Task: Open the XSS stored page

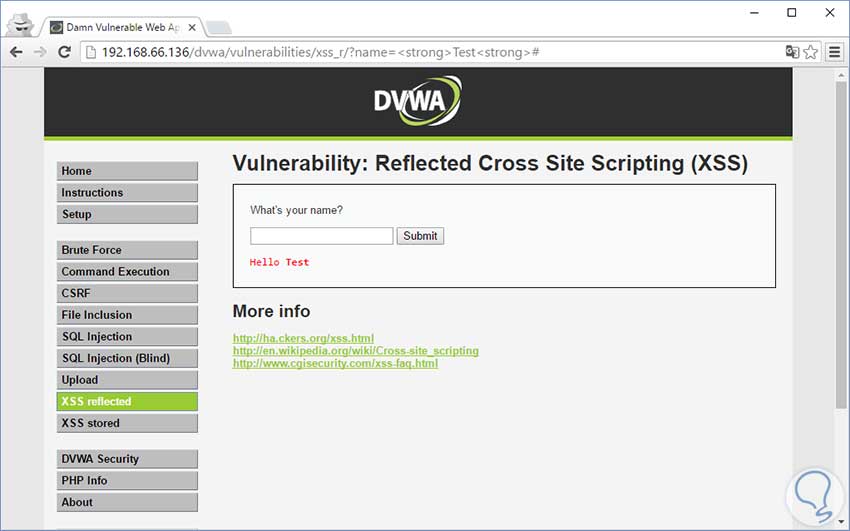Action: tap(127, 423)
